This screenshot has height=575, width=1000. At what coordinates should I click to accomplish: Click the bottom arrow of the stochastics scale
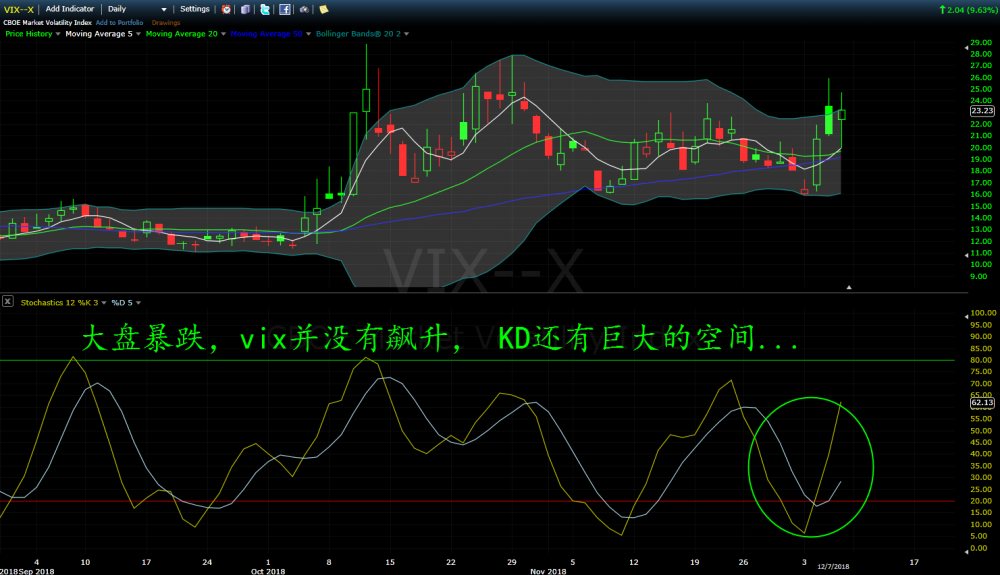pos(966,551)
